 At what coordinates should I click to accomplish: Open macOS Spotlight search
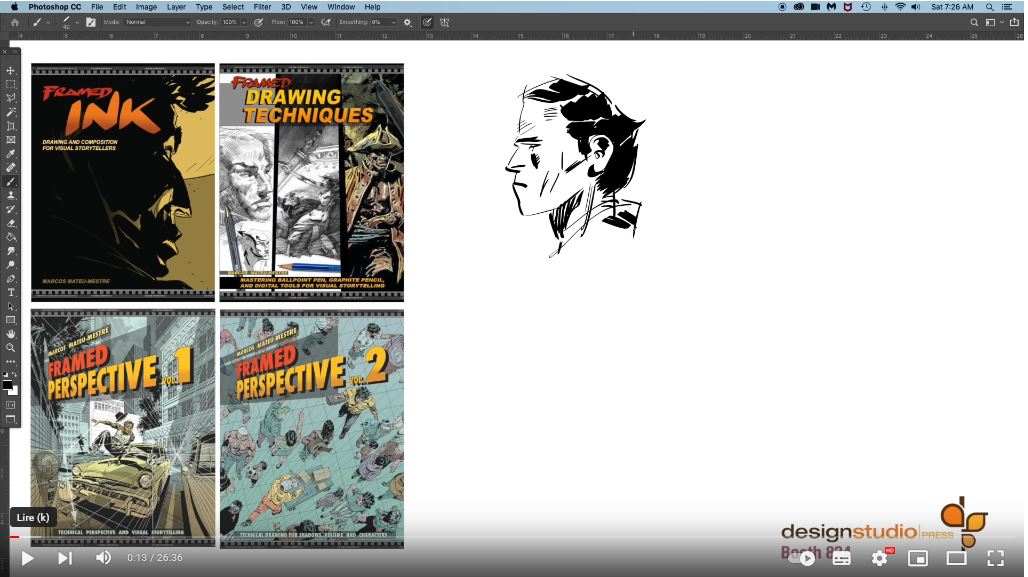coord(989,7)
